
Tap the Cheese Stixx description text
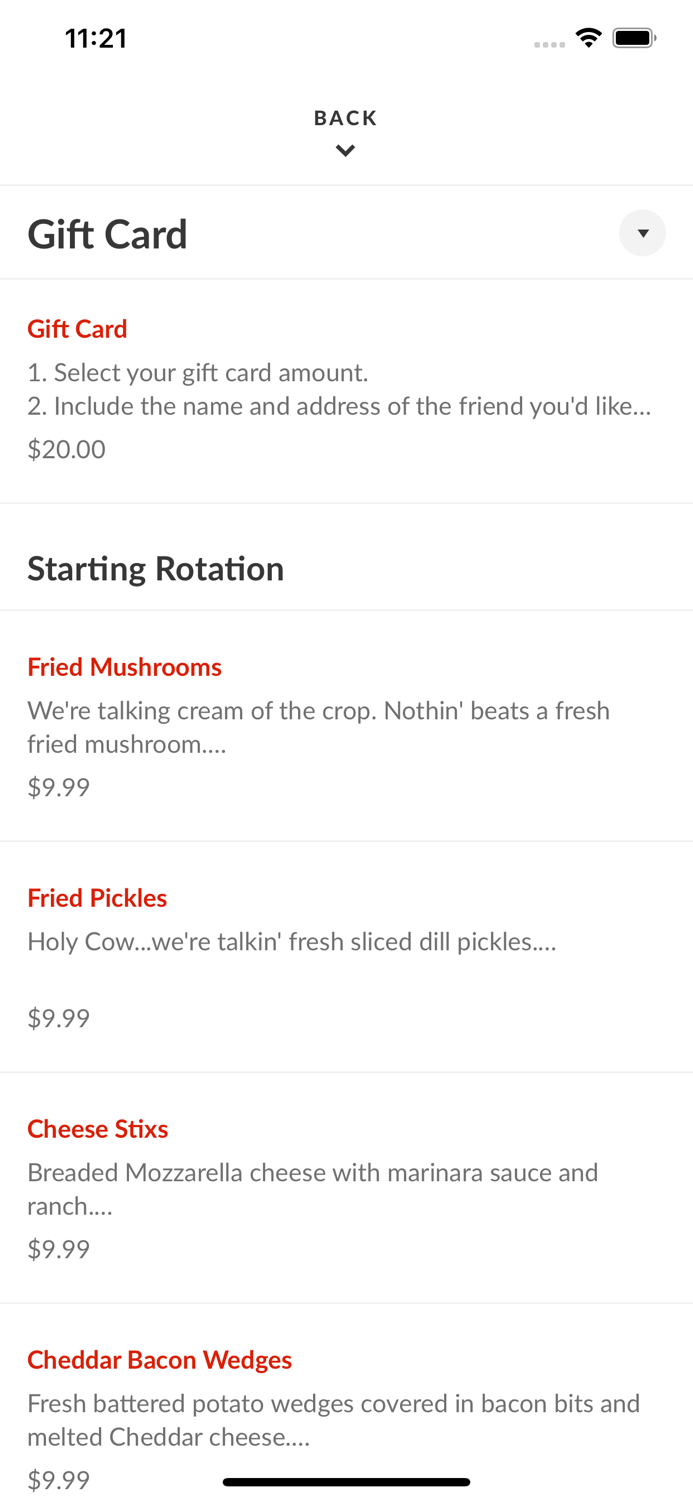click(312, 1188)
